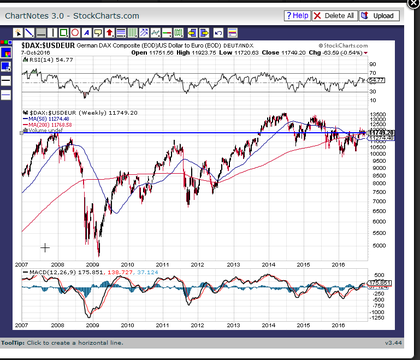Select the green vertical cycle lines tool
This screenshot has width=420, height=360.
(132, 33)
